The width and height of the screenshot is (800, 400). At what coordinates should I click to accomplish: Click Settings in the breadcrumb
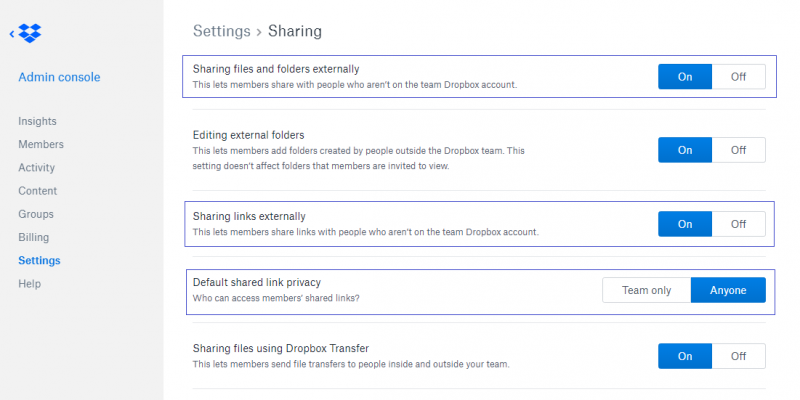click(x=220, y=31)
